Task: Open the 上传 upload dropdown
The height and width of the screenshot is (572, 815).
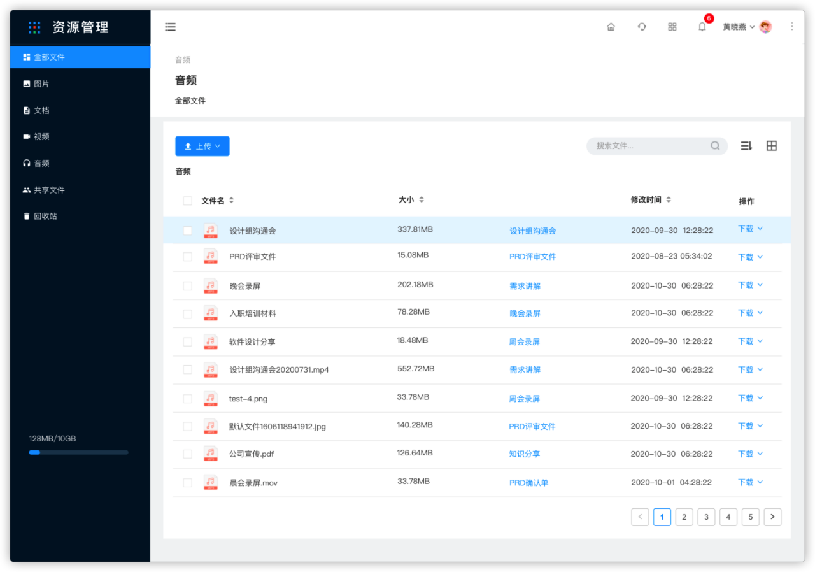Action: pyautogui.click(x=202, y=146)
